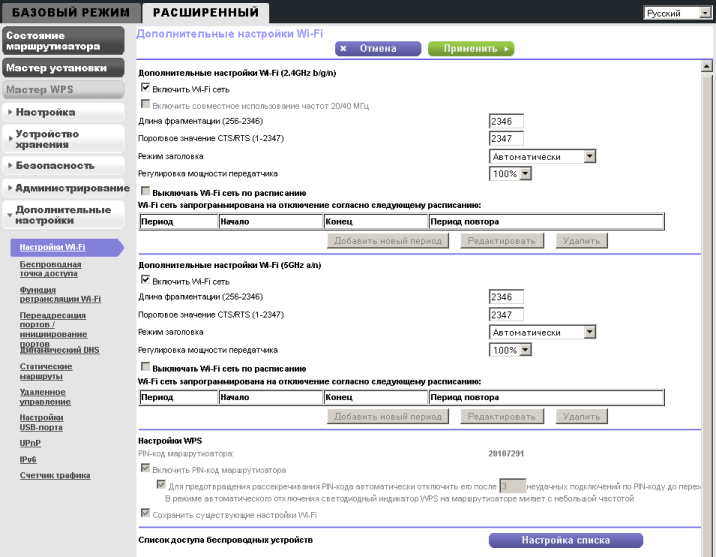Toggle Включить PIN-код маршрутизатора checkbox

tap(145, 468)
